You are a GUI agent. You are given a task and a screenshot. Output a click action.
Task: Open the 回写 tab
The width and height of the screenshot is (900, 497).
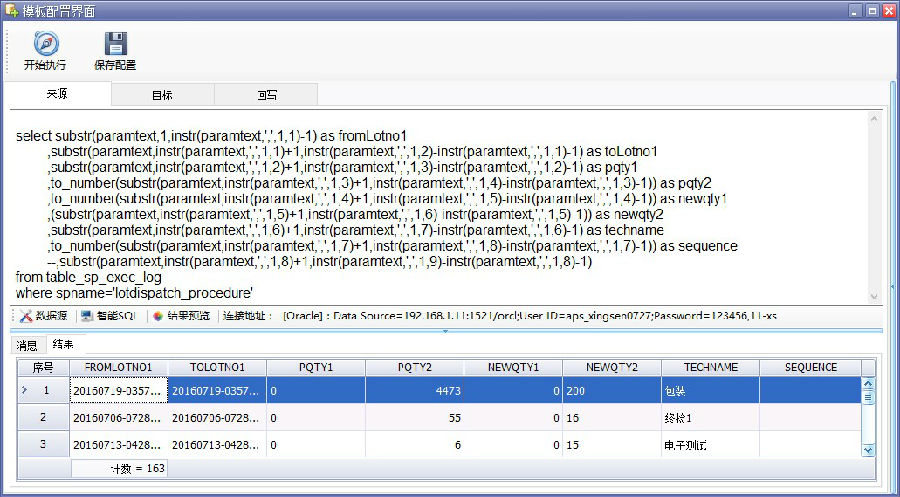[x=266, y=95]
